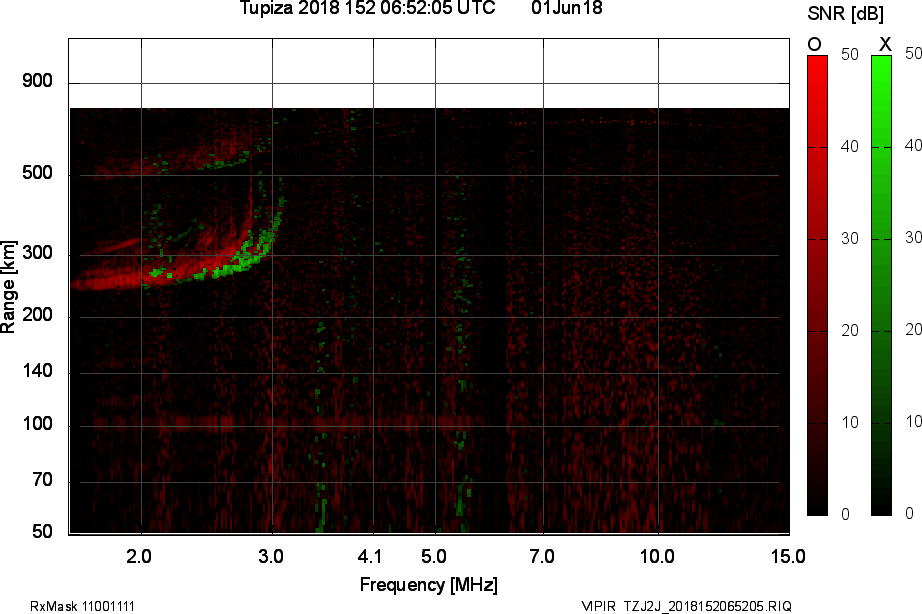Image resolution: width=922 pixels, height=614 pixels.
Task: Click the 0 dB label on O scale
Action: pos(846,515)
